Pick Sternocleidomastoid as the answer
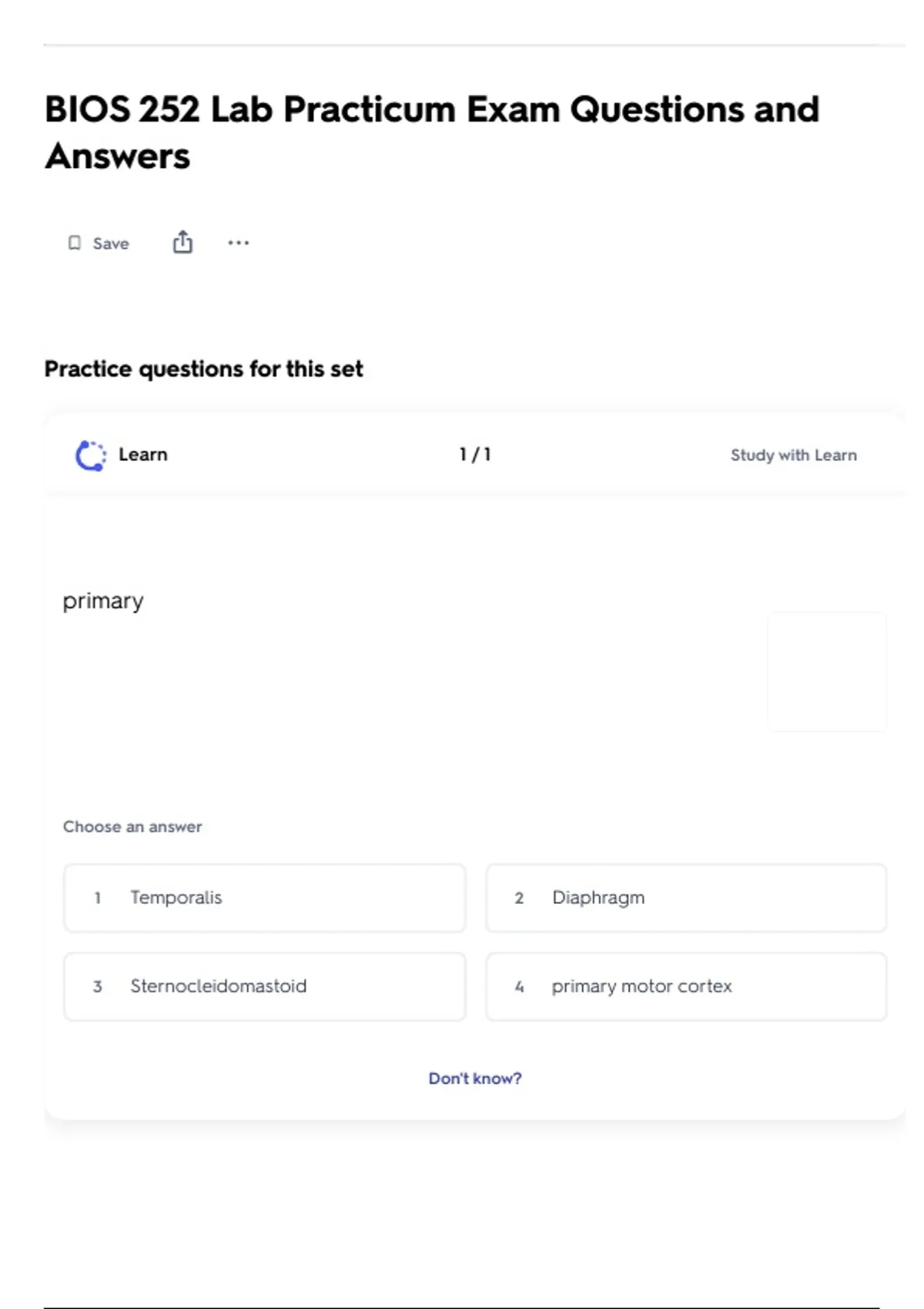 218,986
